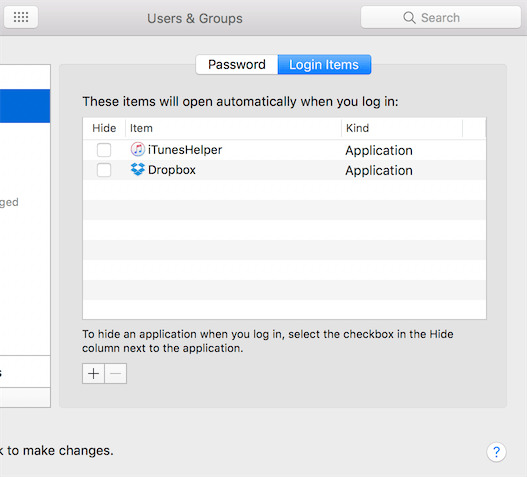Check Hide box for iTunesHelper
The image size is (527, 477).
[x=104, y=150]
